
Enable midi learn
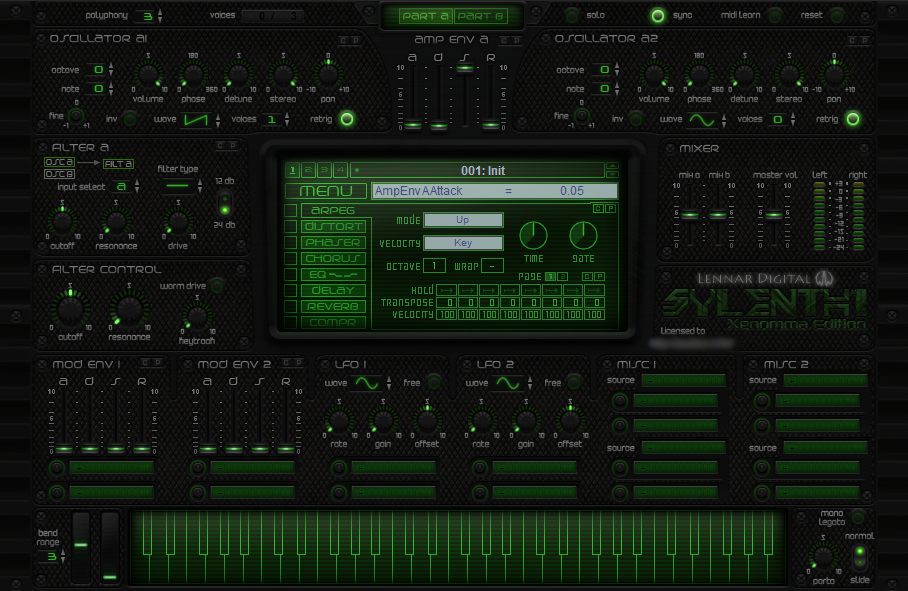pyautogui.click(x=775, y=16)
